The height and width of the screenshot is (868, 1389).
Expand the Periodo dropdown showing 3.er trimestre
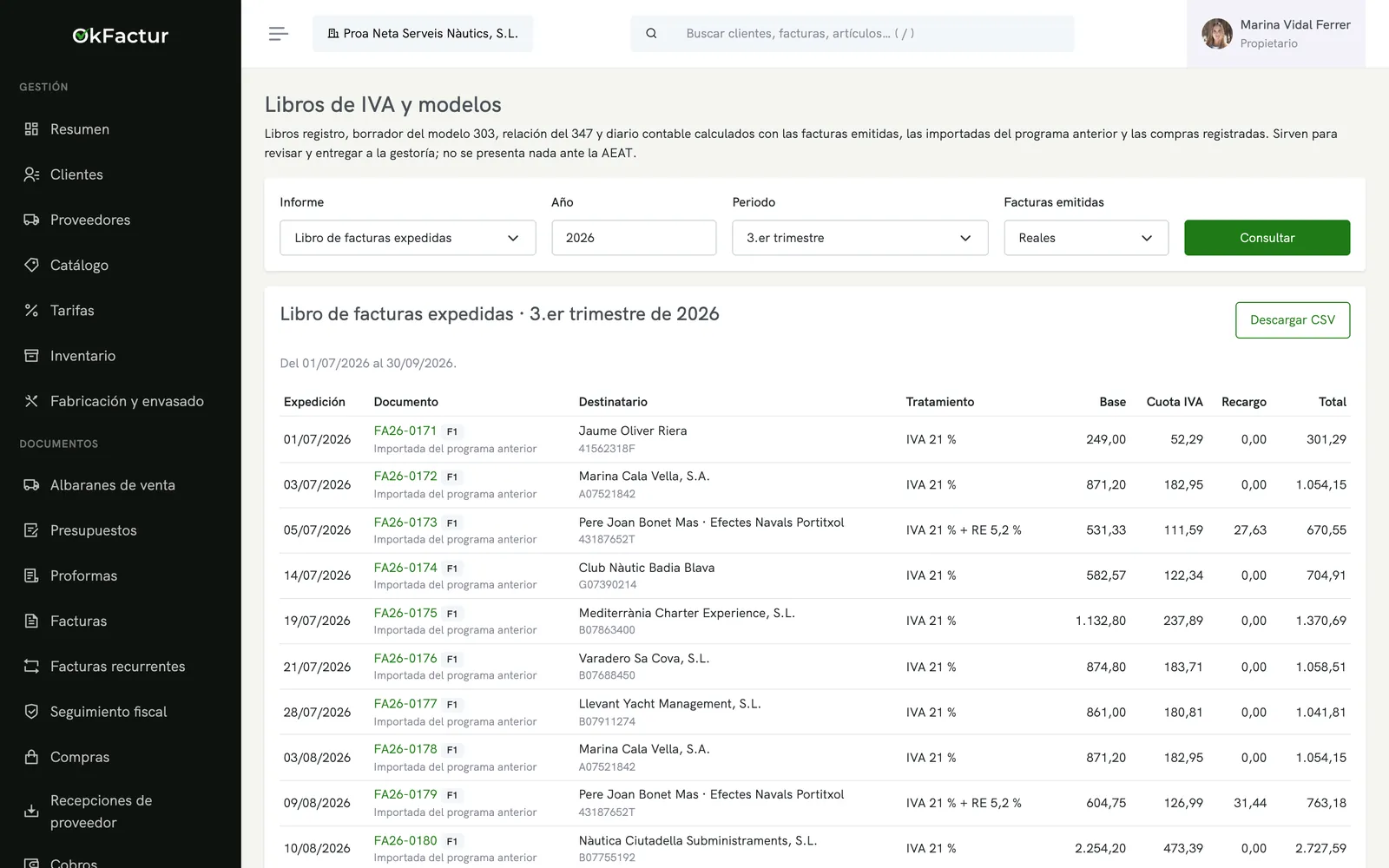click(859, 238)
